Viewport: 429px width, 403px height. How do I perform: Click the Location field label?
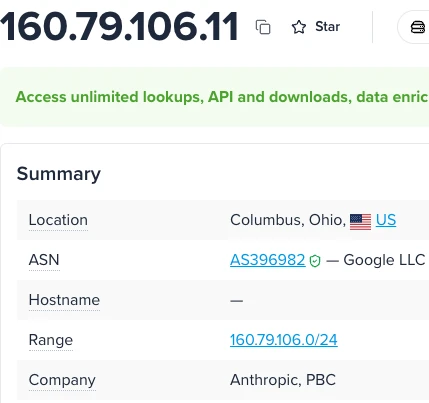[58, 220]
